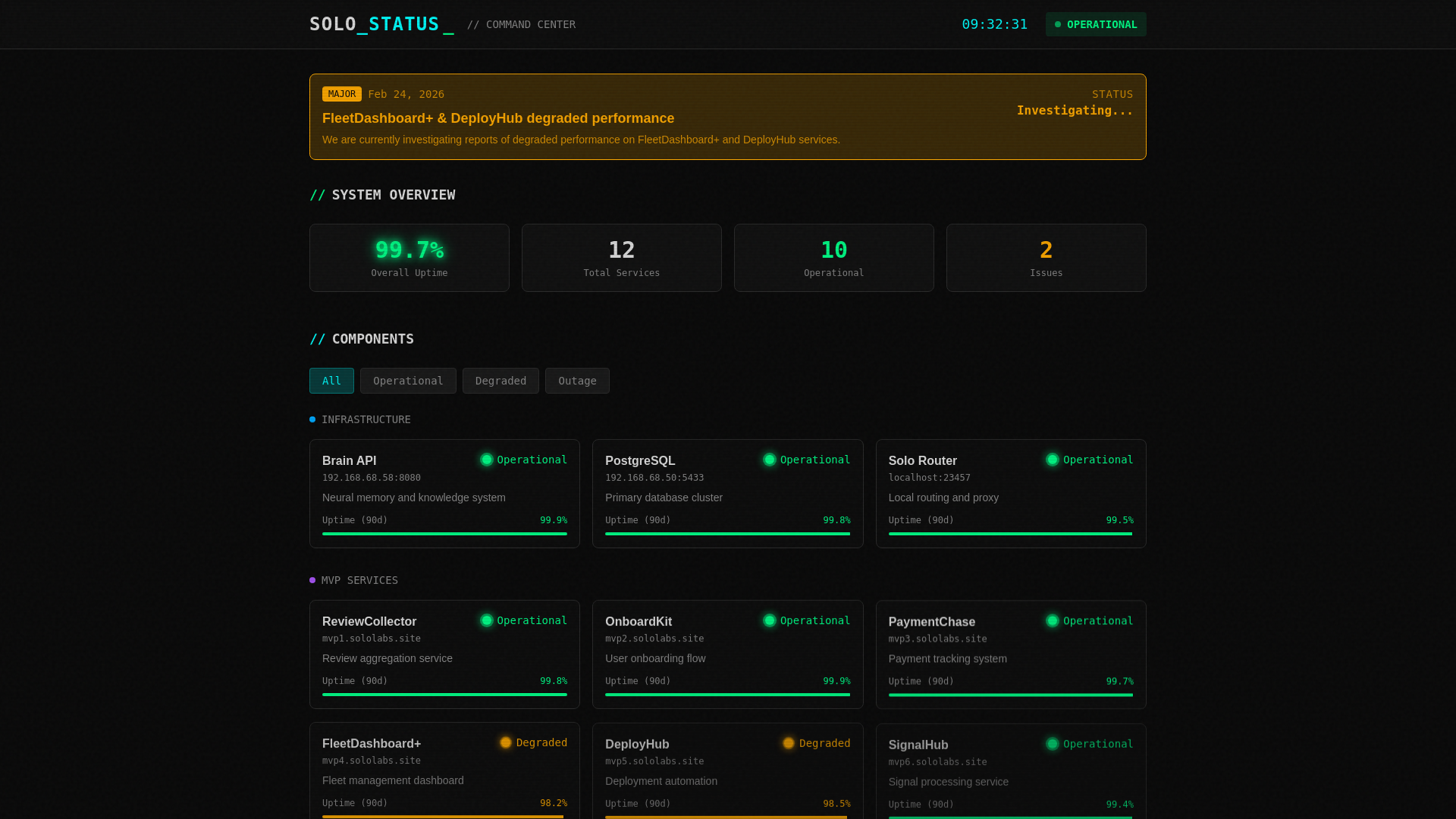Click DeployHub Degraded status label
This screenshot has width=1456, height=819.
click(x=824, y=743)
